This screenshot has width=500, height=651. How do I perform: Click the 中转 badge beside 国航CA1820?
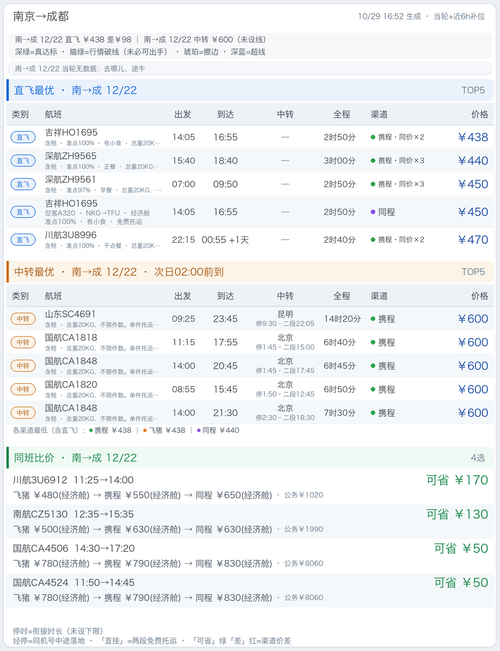click(23, 389)
